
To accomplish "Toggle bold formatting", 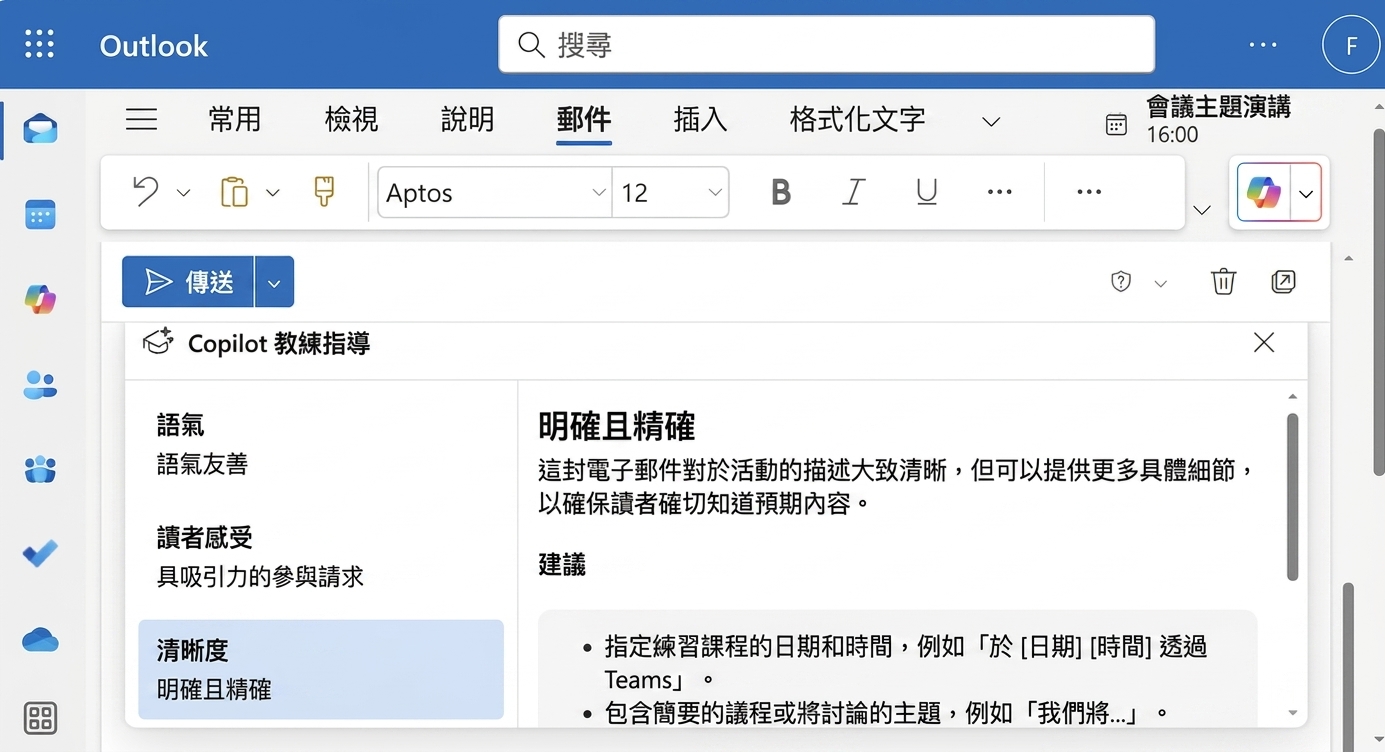I will (x=781, y=192).
